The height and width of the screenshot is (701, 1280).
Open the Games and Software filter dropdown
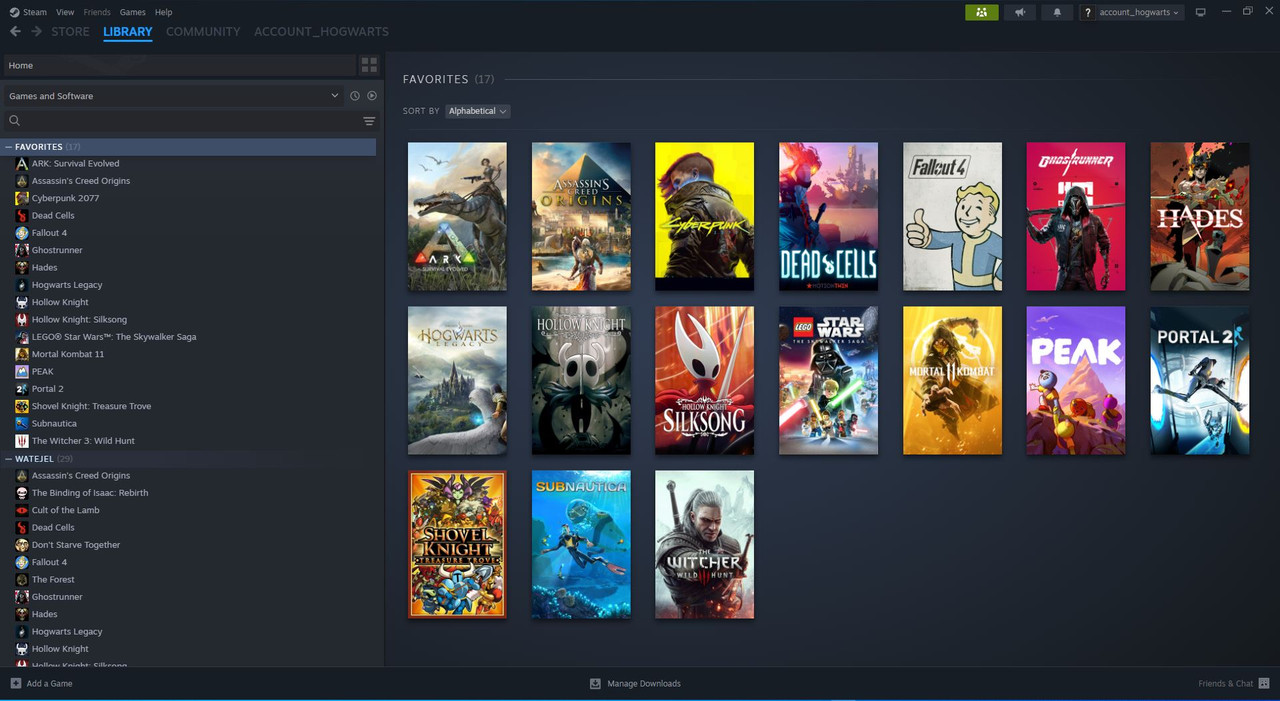(173, 96)
